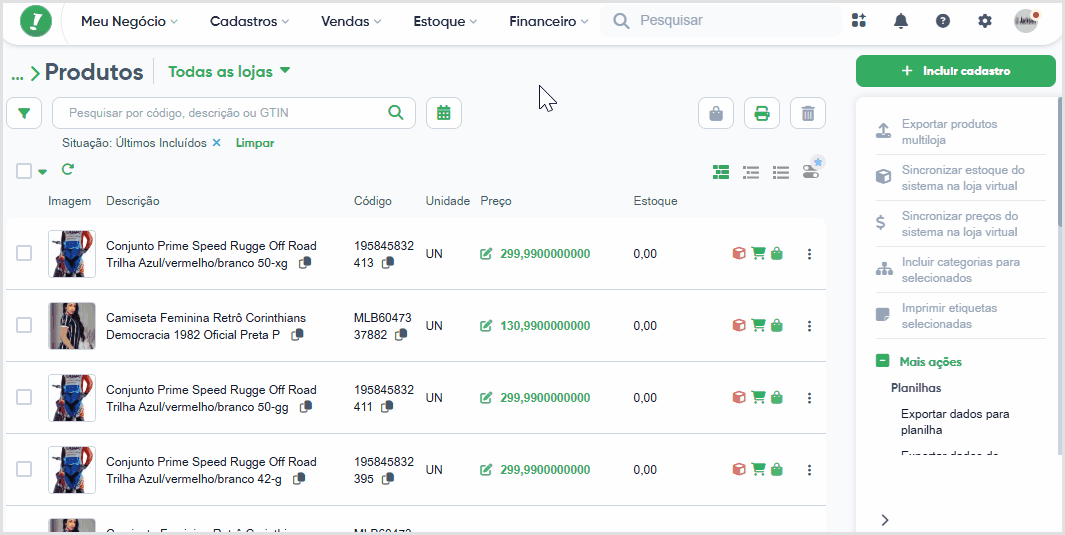Viewport: 1065px width, 535px height.
Task: Click red stock box icon in 50-xg row
Action: click(739, 254)
